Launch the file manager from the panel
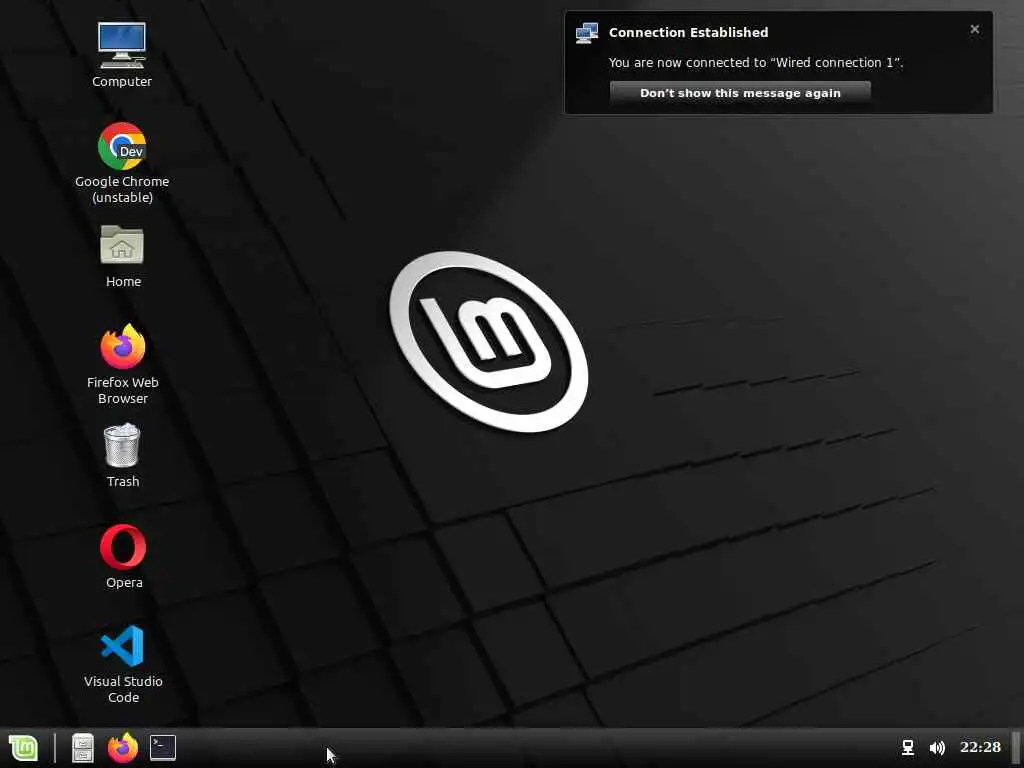This screenshot has width=1024, height=768. coord(83,748)
